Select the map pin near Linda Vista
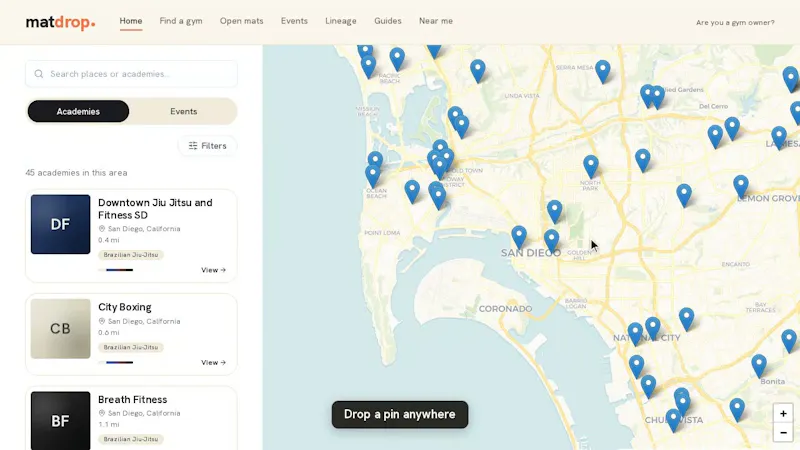800x450 pixels. [x=478, y=71]
